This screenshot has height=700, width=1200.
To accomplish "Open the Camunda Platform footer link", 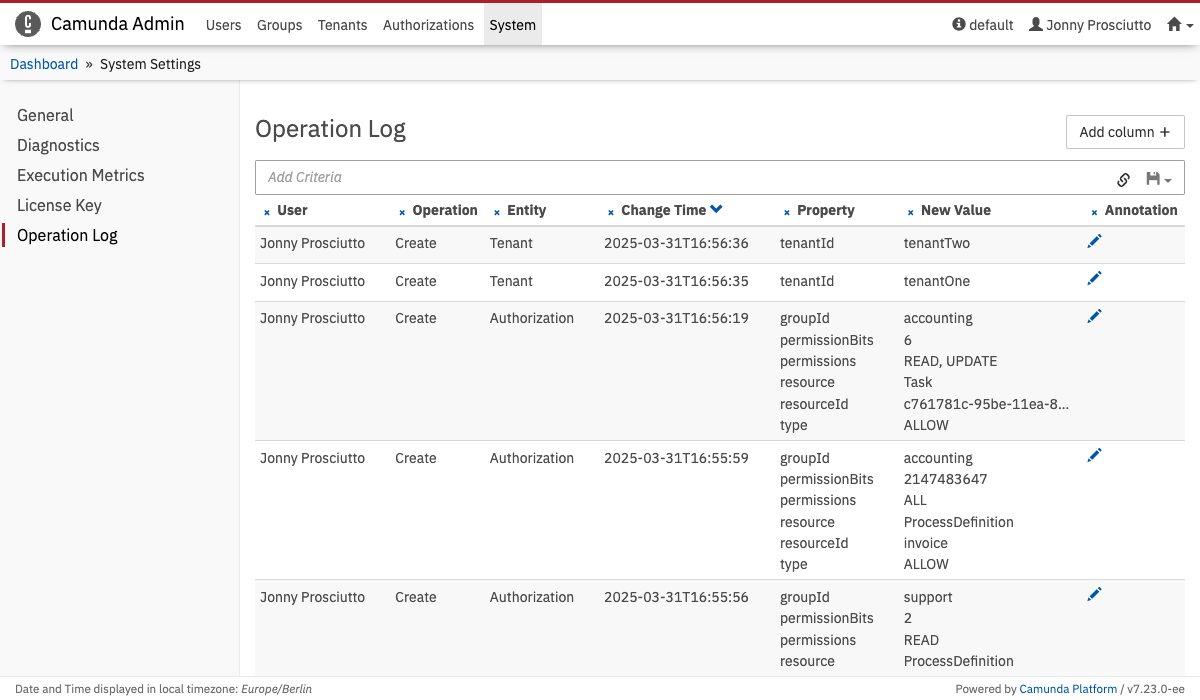I will click(1068, 689).
